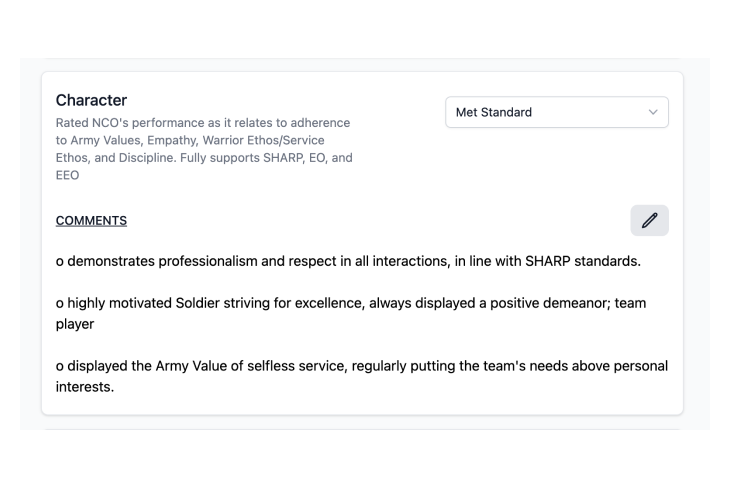This screenshot has width=732, height=488.
Task: Select the Character section heading
Action: (x=92, y=100)
